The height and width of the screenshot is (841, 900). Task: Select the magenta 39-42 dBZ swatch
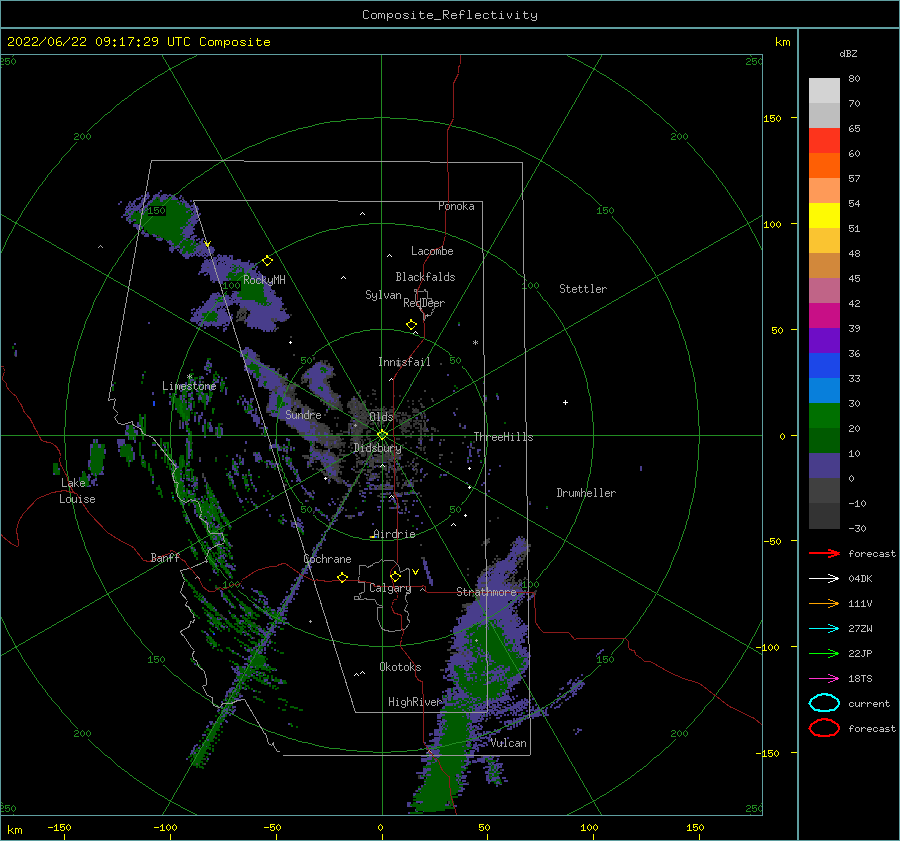coord(824,316)
